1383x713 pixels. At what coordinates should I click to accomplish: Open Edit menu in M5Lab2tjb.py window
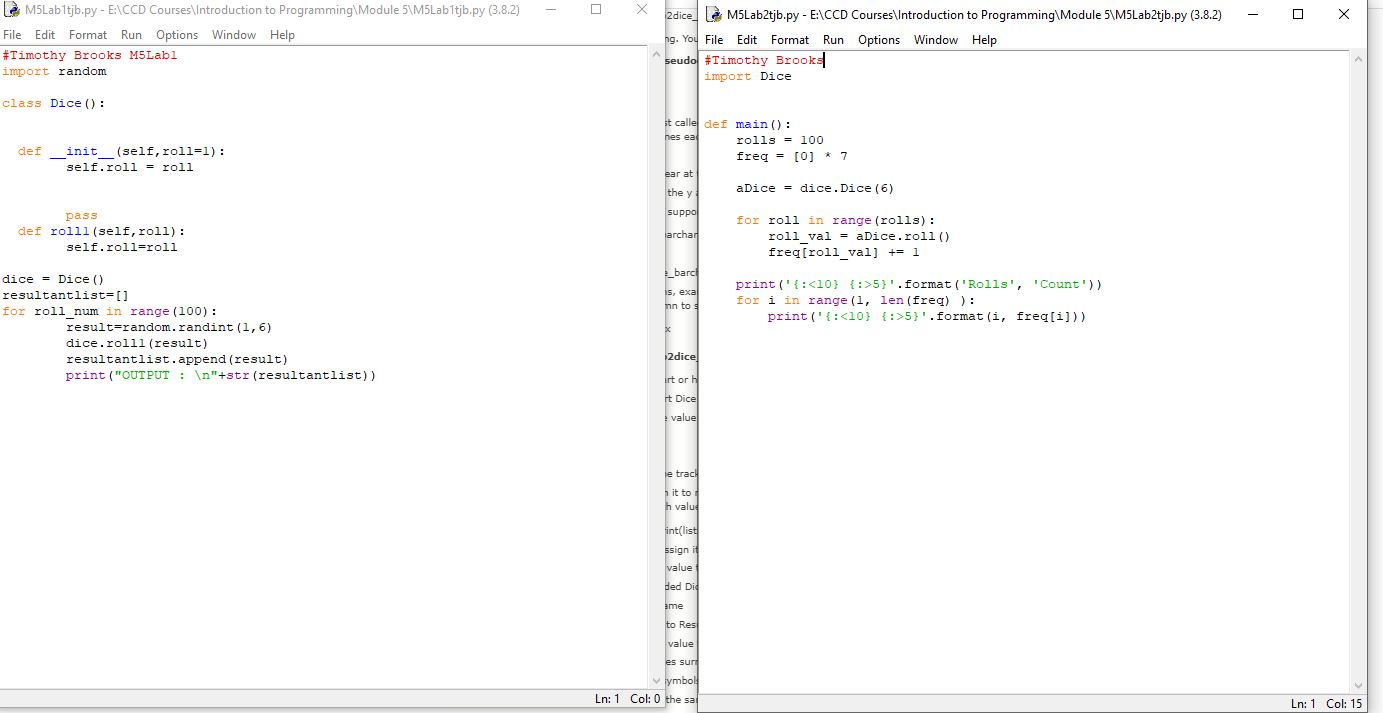pos(747,40)
